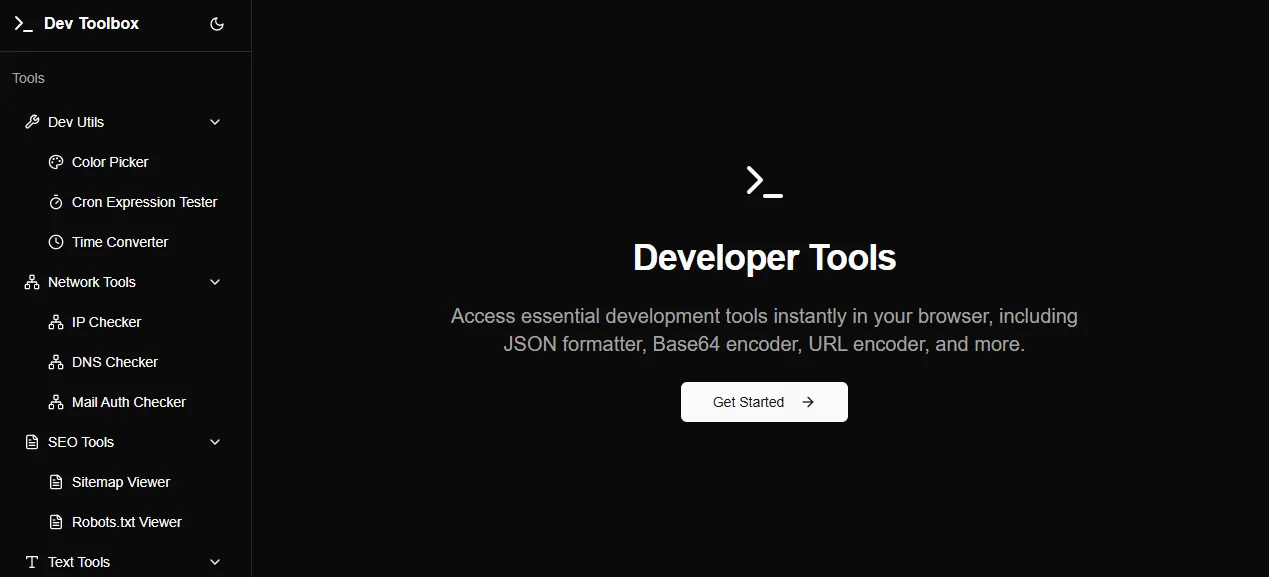Collapse the SEO Tools category chevron

click(214, 441)
